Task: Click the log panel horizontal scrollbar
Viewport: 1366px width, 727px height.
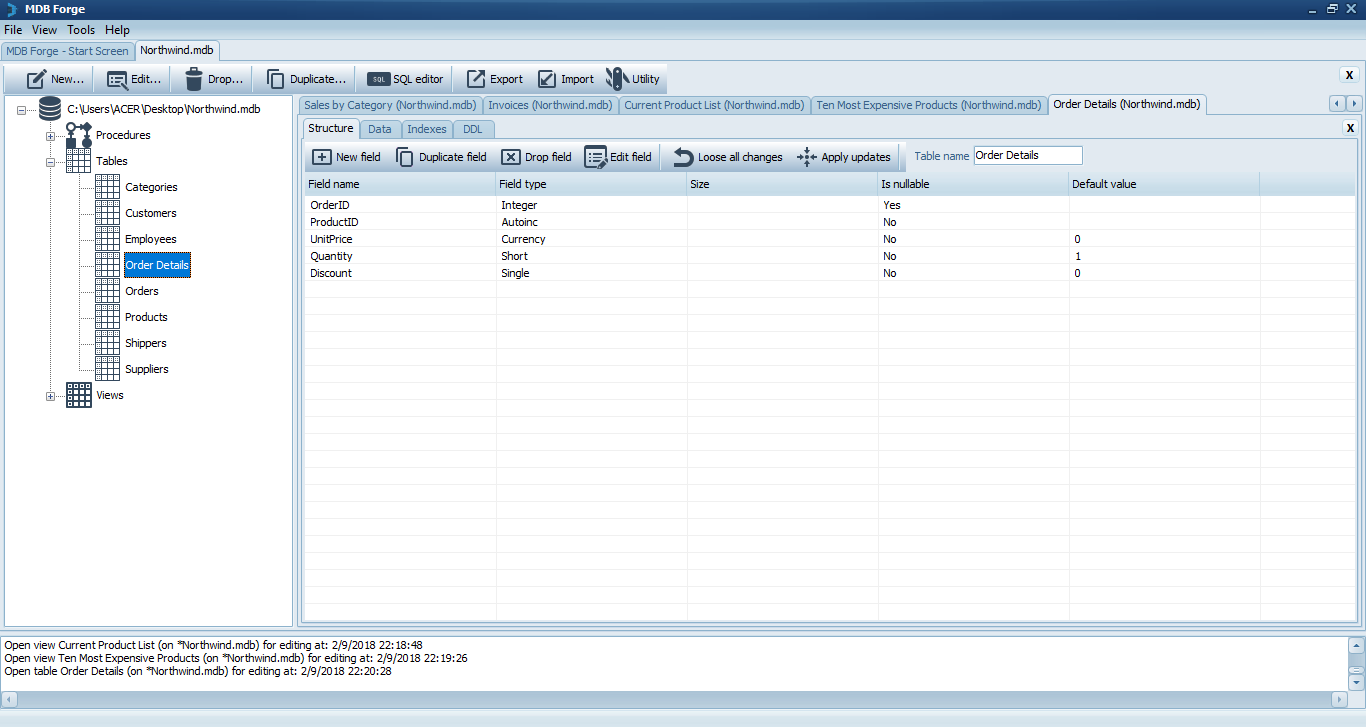Action: [x=675, y=699]
